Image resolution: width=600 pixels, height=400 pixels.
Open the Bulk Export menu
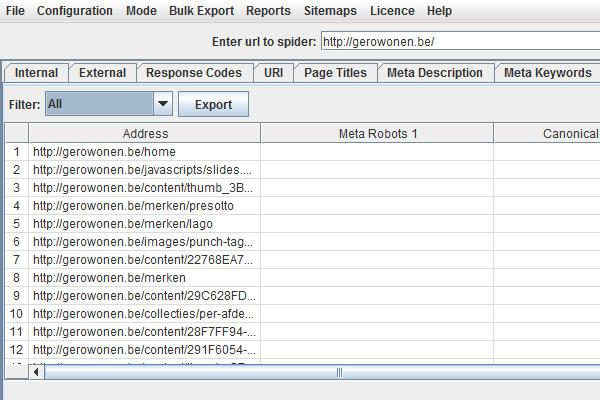[201, 11]
